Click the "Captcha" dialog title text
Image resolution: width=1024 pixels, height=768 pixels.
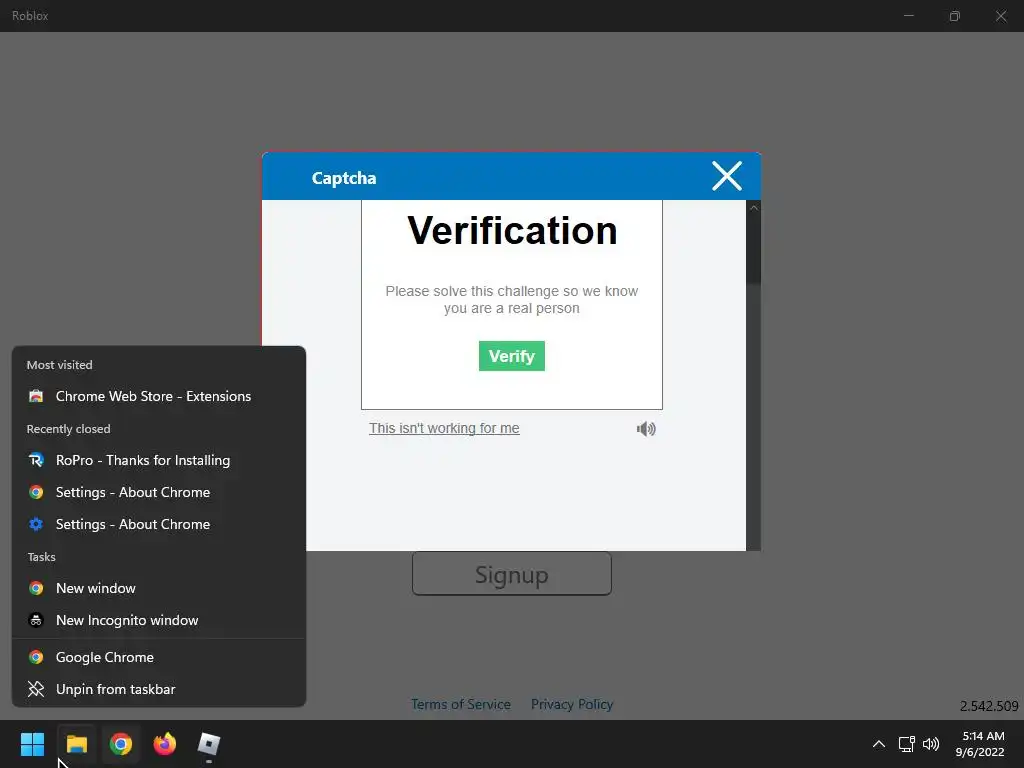[x=344, y=178]
